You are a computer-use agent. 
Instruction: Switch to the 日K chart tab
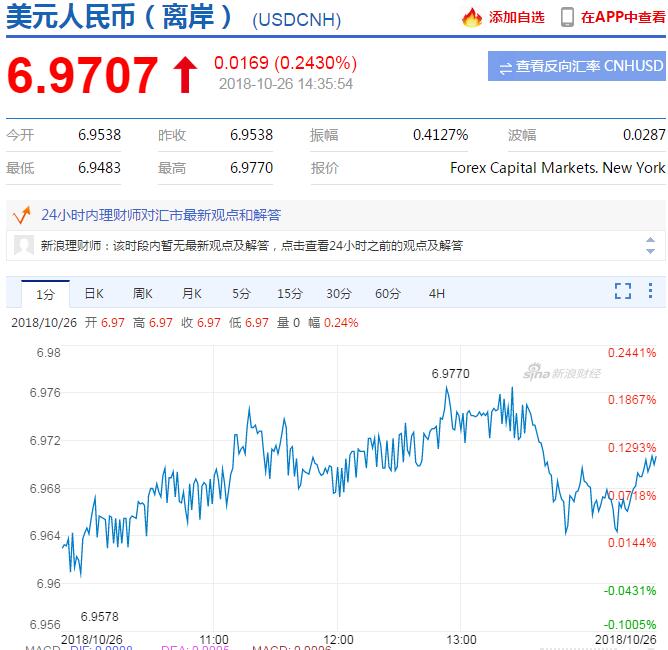click(94, 294)
